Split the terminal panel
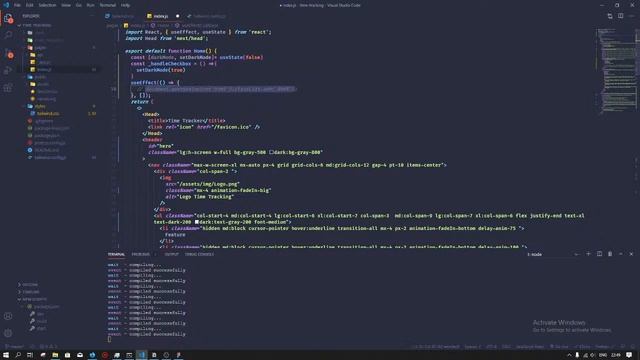Screen dimensions: 640x360 point(599,254)
